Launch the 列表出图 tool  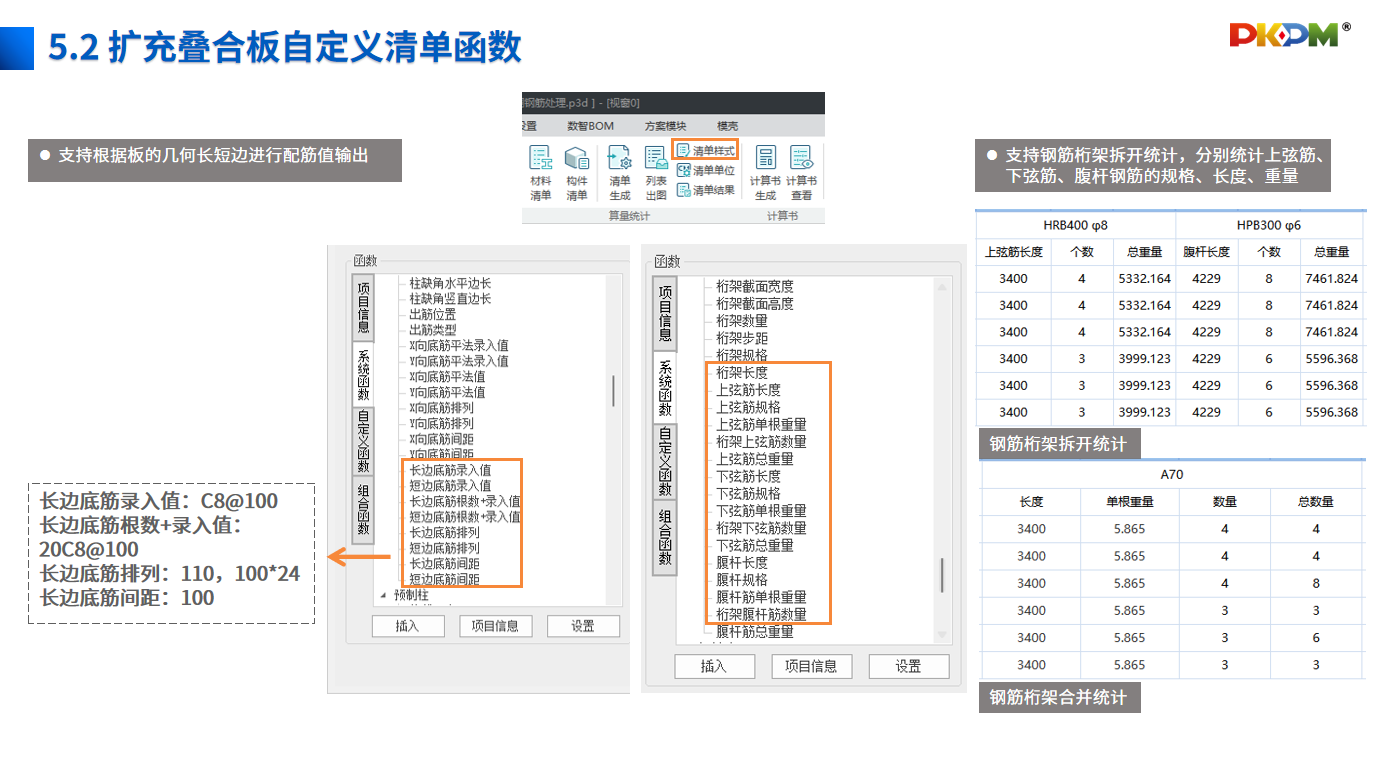pos(656,173)
